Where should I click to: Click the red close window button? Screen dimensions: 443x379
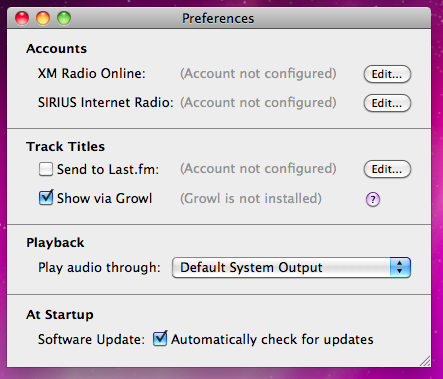[22, 18]
